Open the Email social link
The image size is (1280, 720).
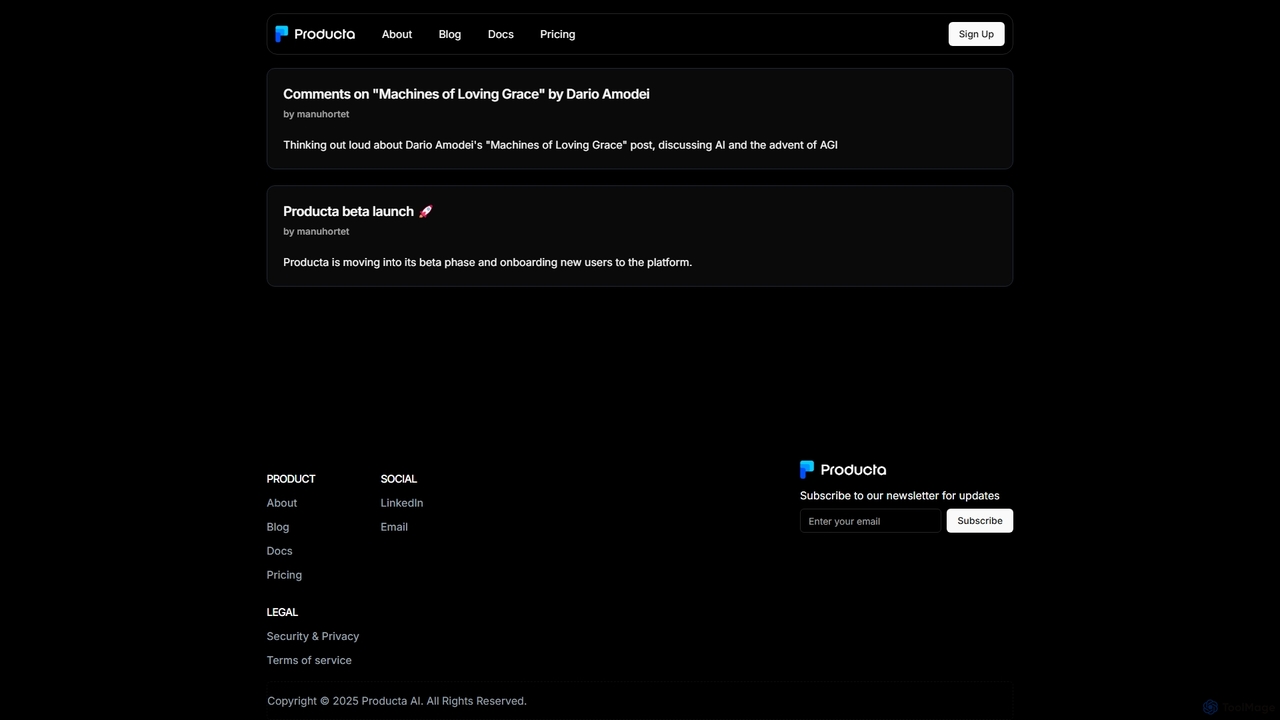pyautogui.click(x=394, y=527)
